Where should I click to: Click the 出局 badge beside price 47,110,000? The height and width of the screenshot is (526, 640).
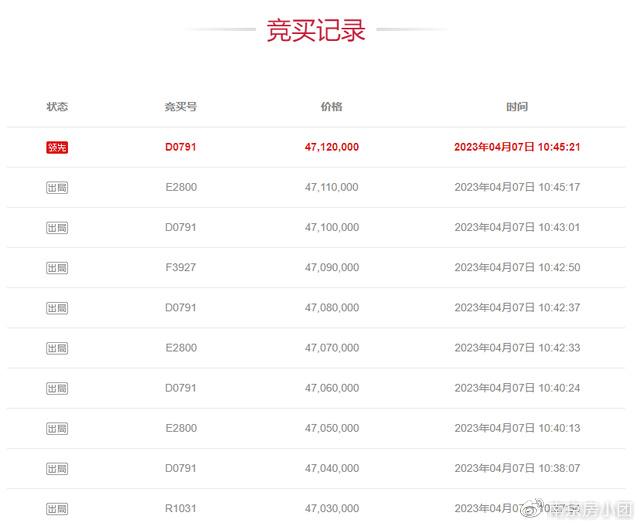57,188
